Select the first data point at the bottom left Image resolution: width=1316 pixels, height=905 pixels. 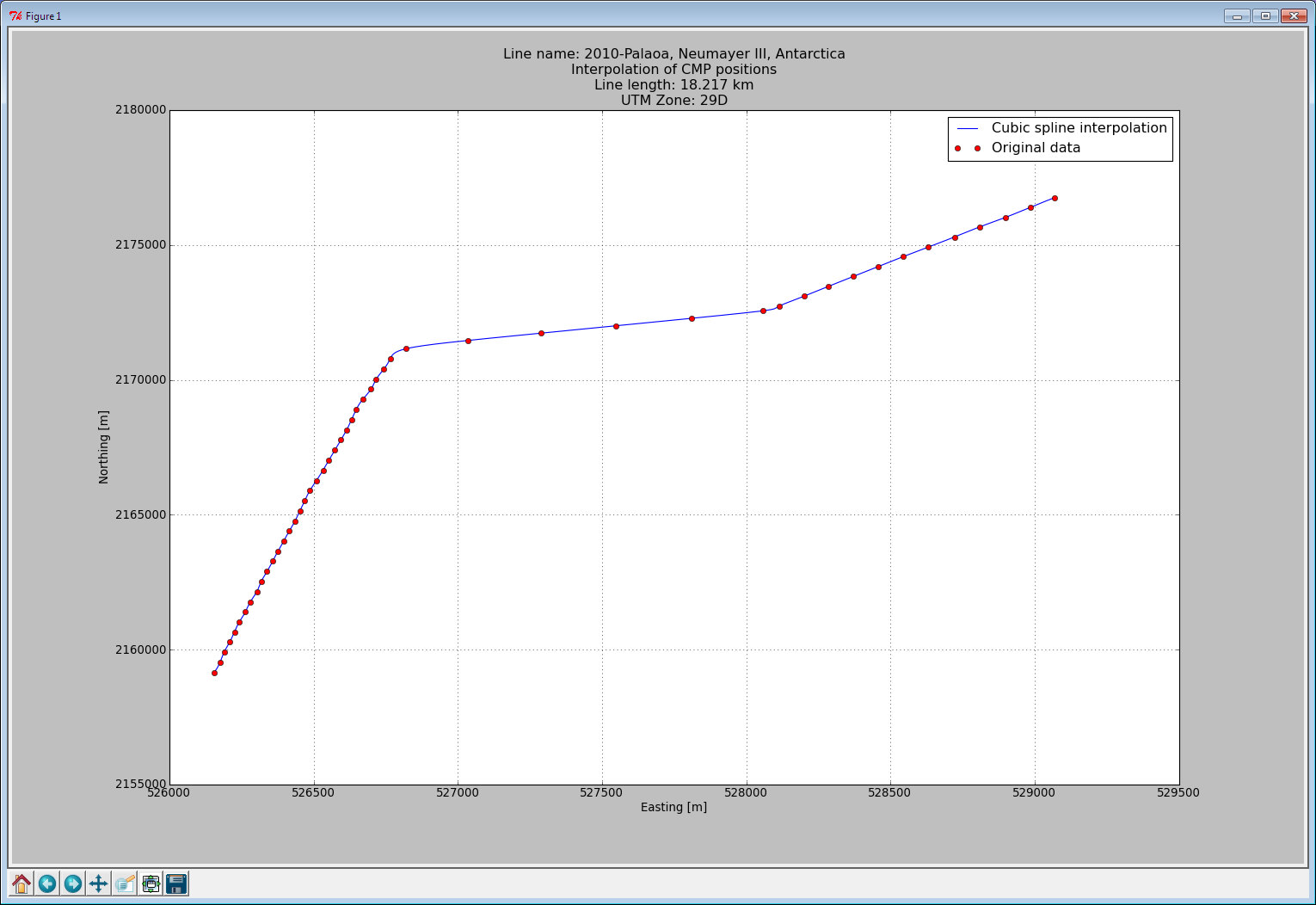coord(214,673)
